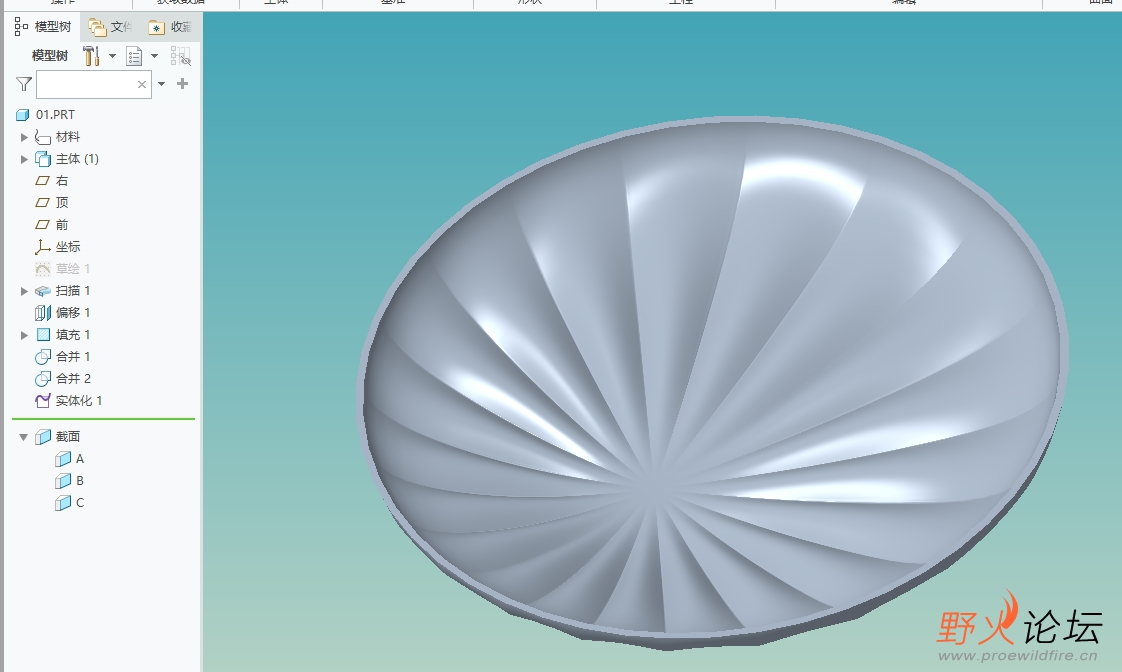
Task: Click the 坐标 axis icon
Action: [x=42, y=247]
